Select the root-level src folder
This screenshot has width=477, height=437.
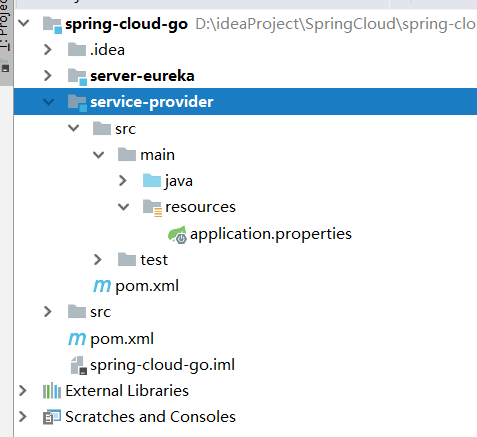pyautogui.click(x=100, y=312)
